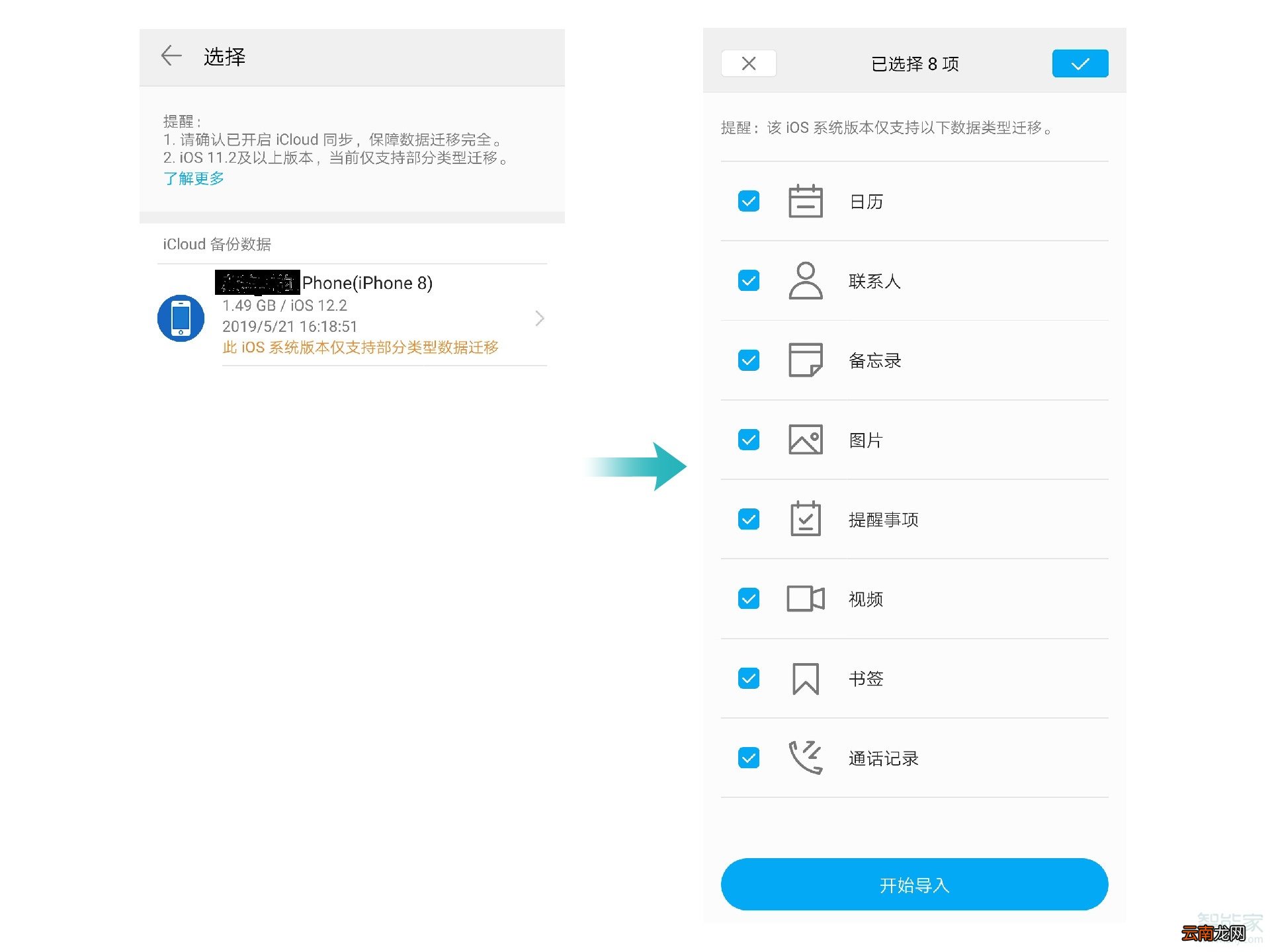Click the 书签 label
1270x952 pixels.
click(x=866, y=678)
